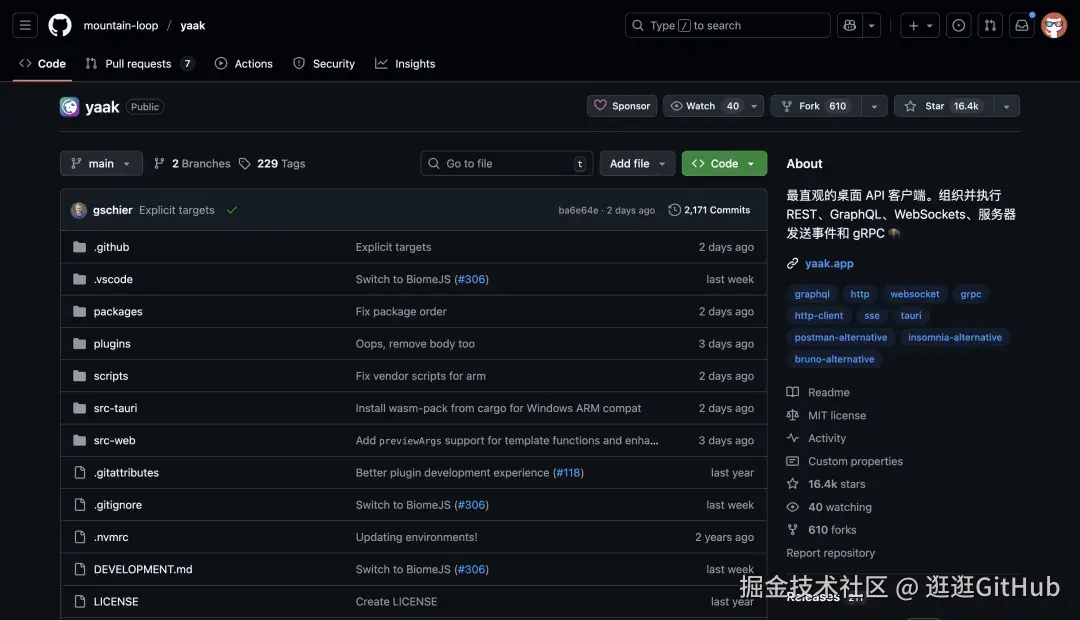Open the issues icon in header
The width and height of the screenshot is (1080, 620).
coord(959,25)
